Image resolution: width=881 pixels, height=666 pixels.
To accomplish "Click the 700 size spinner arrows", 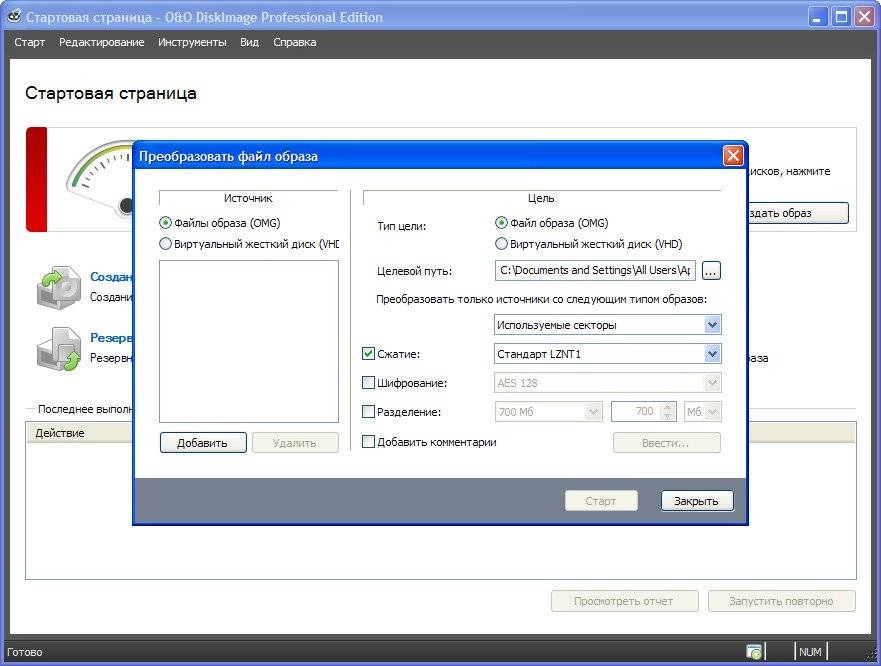I will click(667, 411).
